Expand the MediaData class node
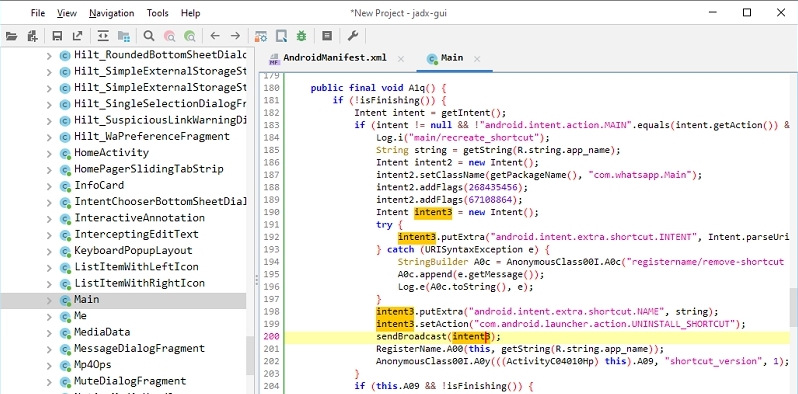The width and height of the screenshot is (798, 394). (x=49, y=333)
